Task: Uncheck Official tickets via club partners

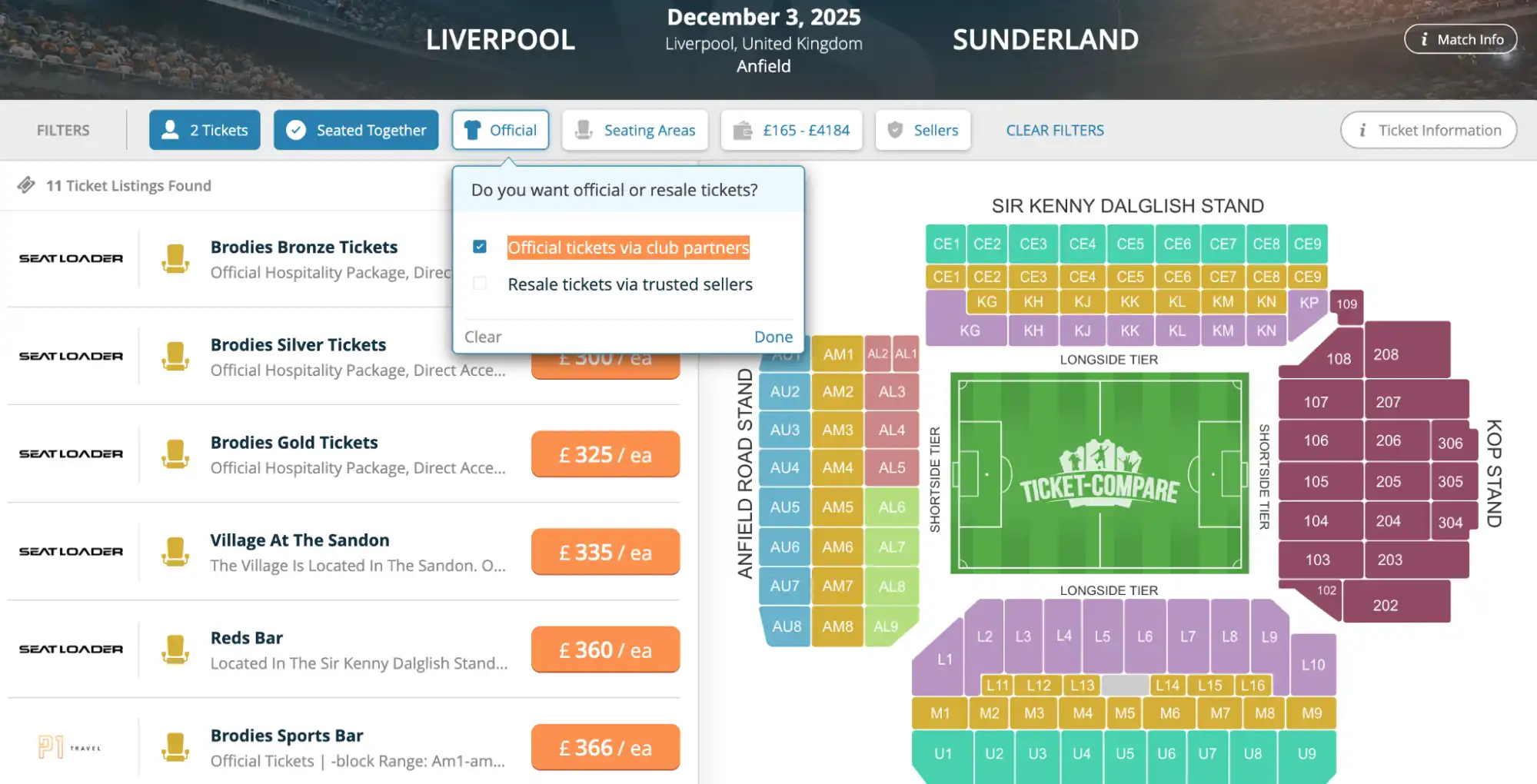Action: (x=479, y=247)
